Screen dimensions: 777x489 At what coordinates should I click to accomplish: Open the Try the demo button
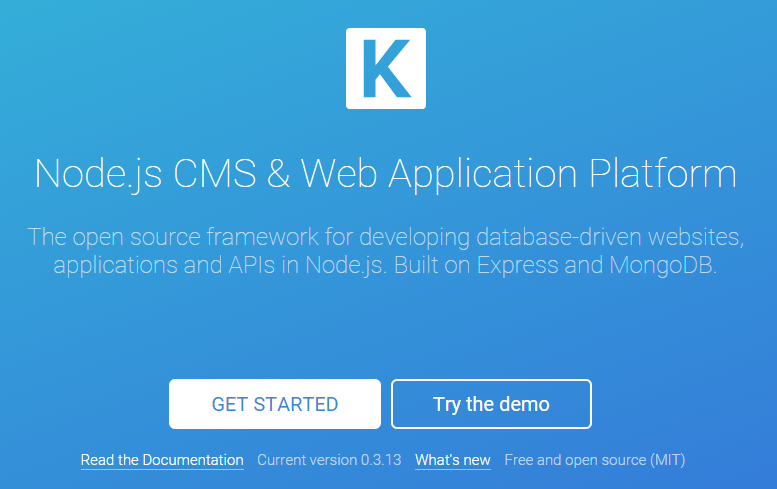491,404
